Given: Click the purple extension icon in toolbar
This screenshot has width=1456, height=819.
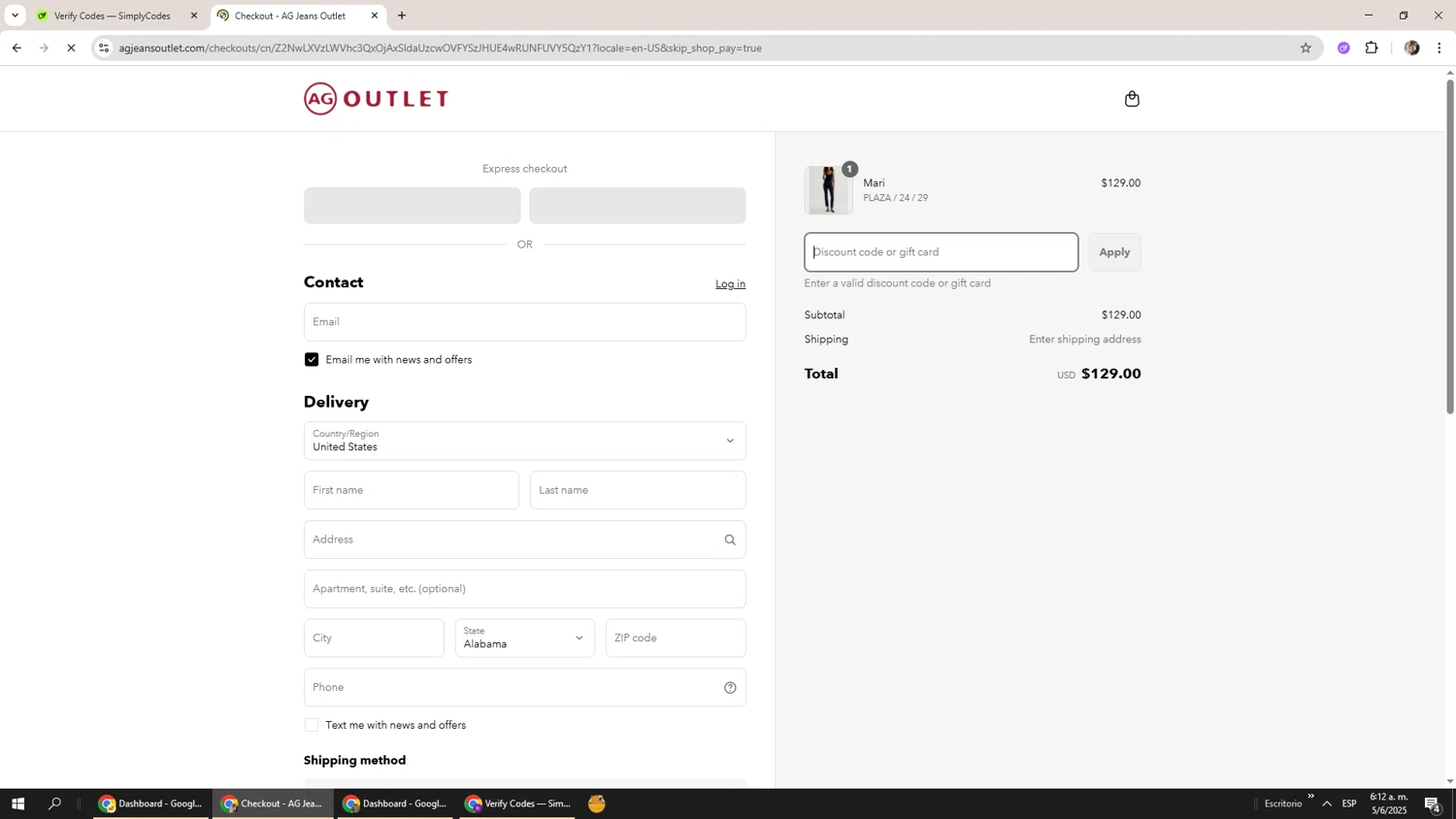Looking at the screenshot, I should tap(1343, 48).
